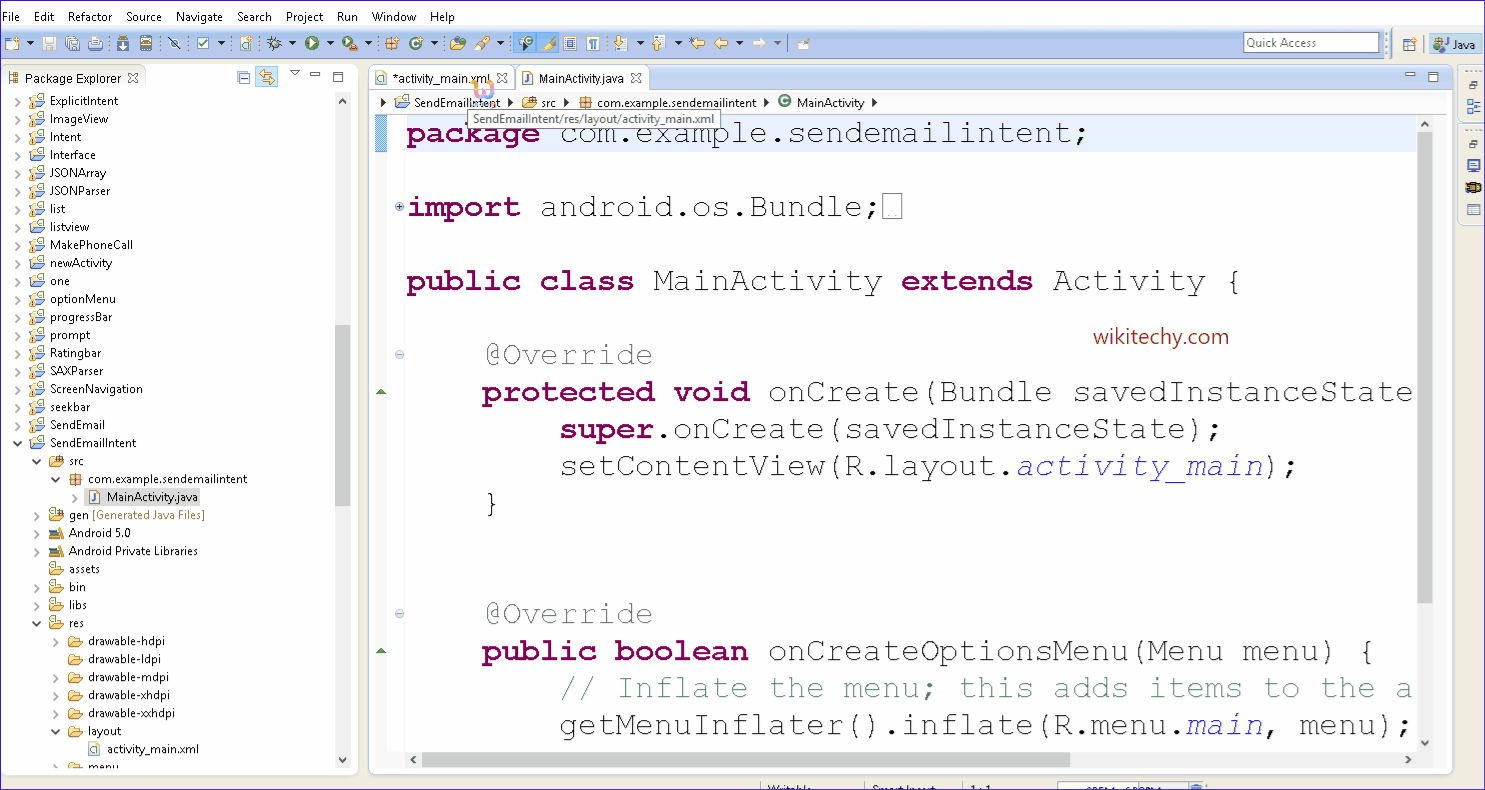Open the Android Virtual Device Manager icon

coord(146,43)
